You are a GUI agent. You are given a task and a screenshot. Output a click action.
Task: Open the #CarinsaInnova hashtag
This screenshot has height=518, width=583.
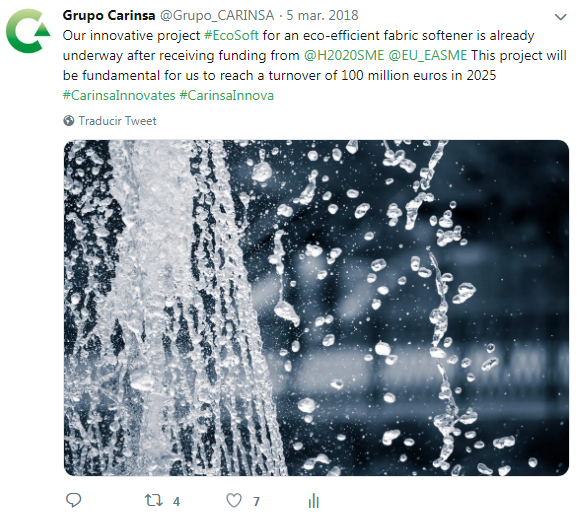point(227,96)
